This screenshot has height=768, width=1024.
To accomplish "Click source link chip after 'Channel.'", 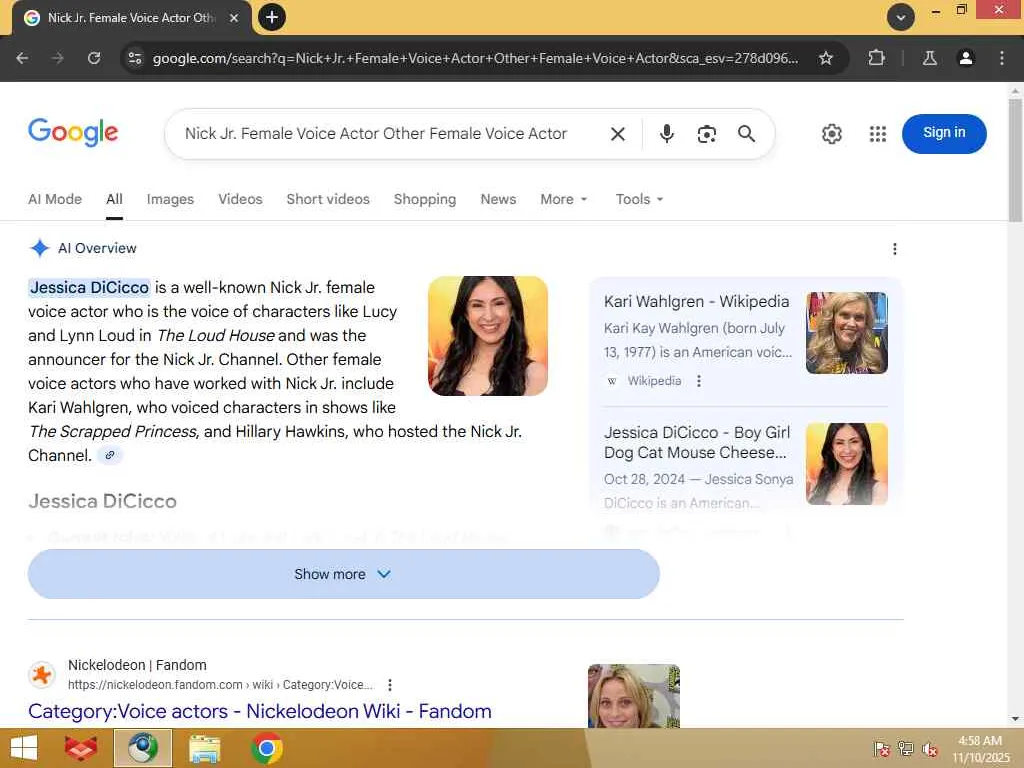I will pyautogui.click(x=110, y=455).
